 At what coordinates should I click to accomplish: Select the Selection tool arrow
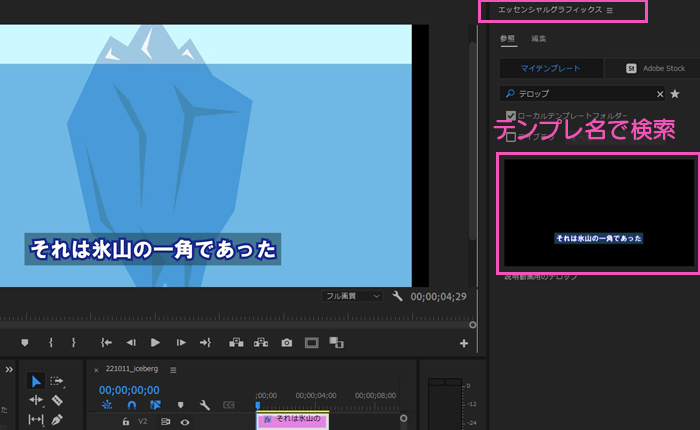tap(36, 381)
